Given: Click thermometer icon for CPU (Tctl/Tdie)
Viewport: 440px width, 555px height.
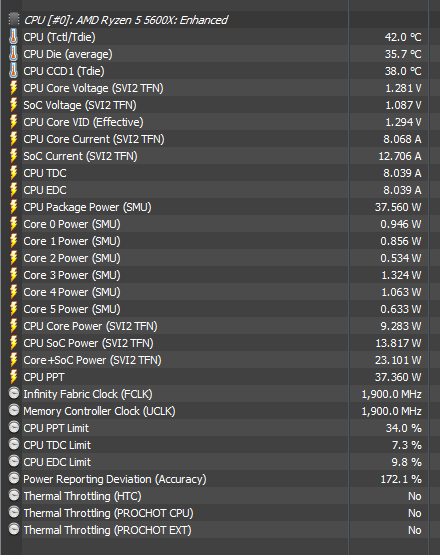Looking at the screenshot, I should [13, 37].
